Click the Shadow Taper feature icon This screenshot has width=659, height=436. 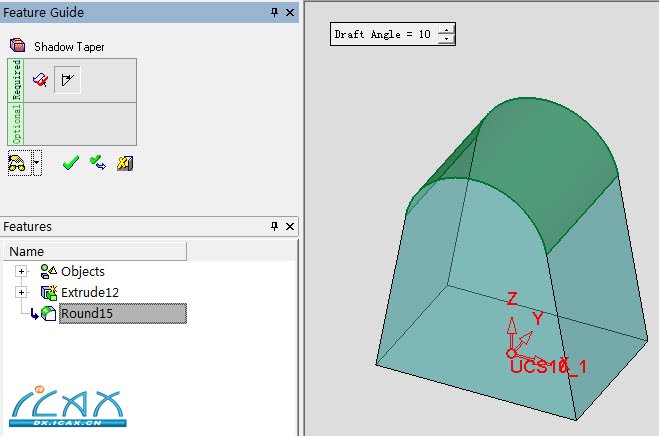[x=17, y=46]
